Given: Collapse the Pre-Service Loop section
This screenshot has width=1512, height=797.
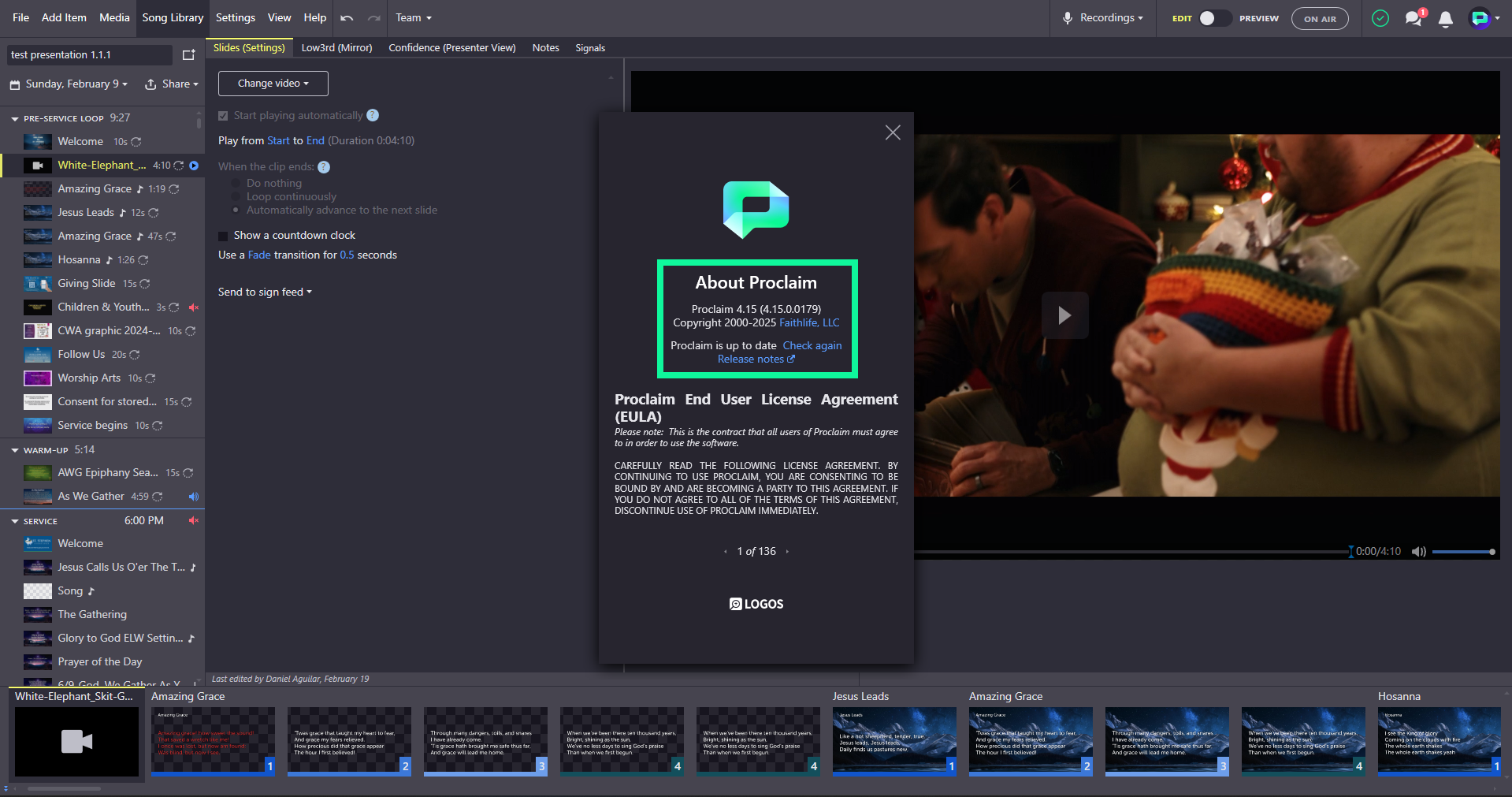Looking at the screenshot, I should [15, 119].
